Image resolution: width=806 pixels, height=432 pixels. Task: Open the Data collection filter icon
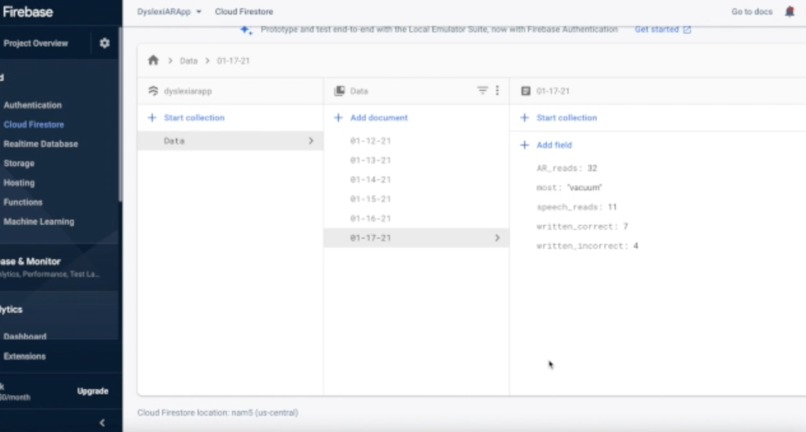point(482,91)
